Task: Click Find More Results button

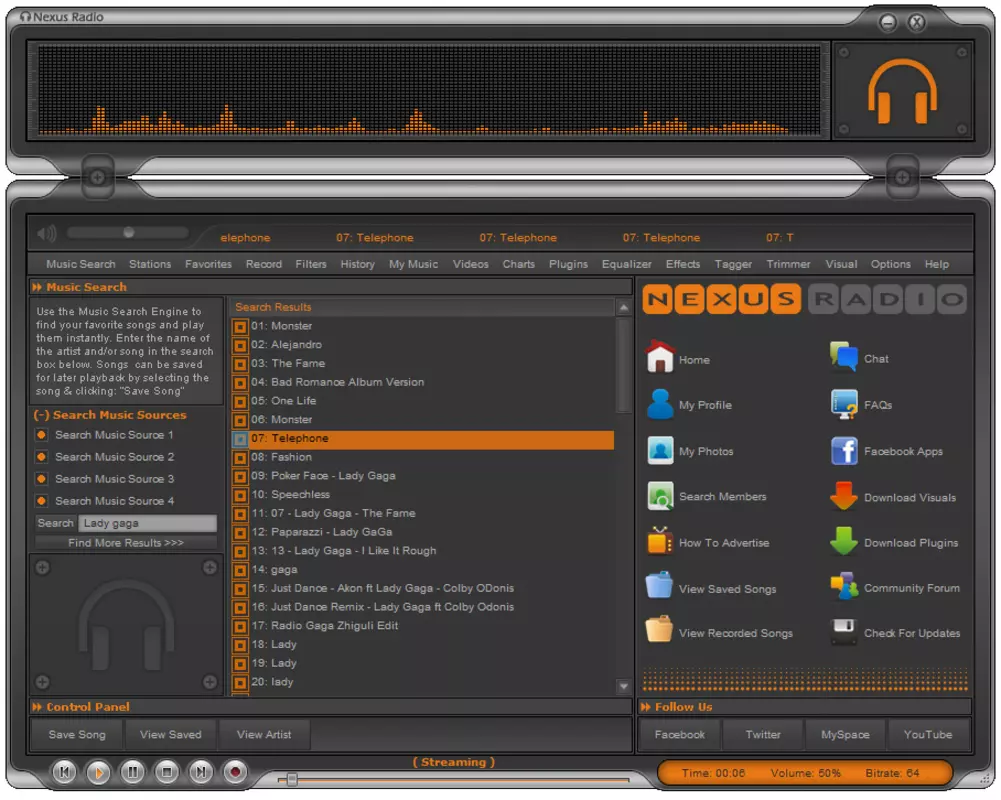Action: coord(126,543)
